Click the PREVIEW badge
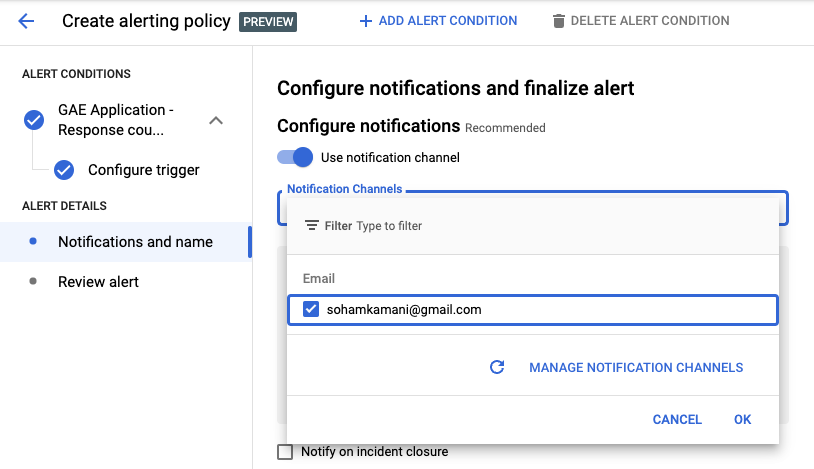This screenshot has height=469, width=814. click(x=267, y=21)
